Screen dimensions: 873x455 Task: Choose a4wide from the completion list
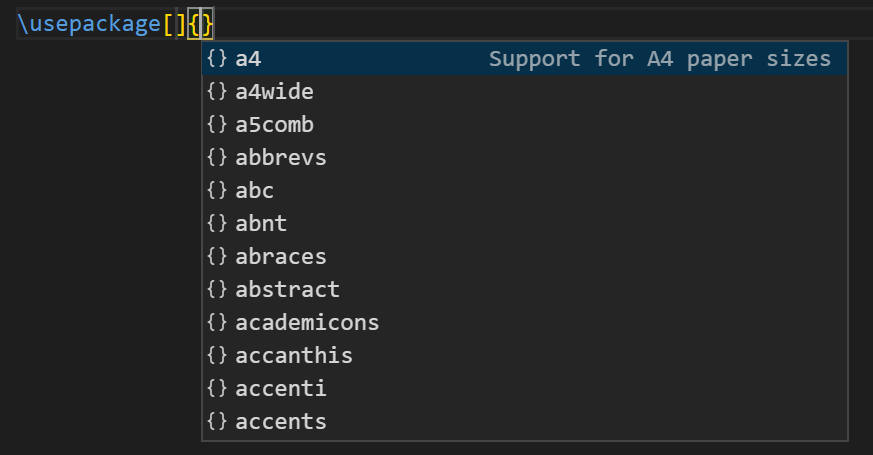pyautogui.click(x=274, y=92)
